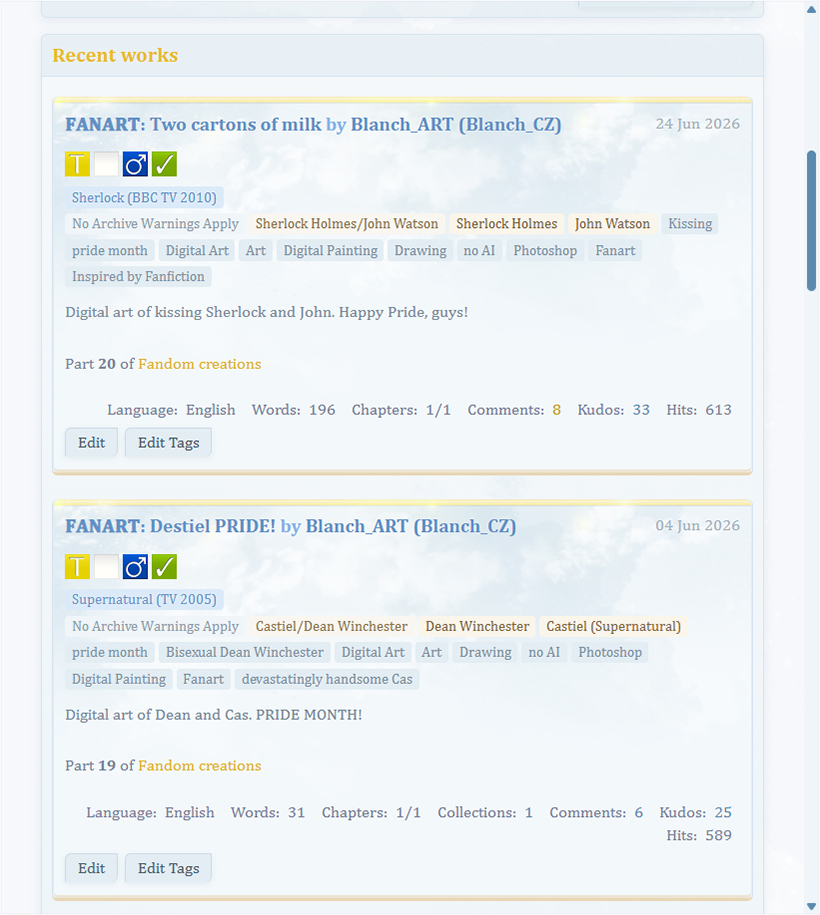Open the devastatingly handsome Cas tag
820x915 pixels.
[x=327, y=679]
